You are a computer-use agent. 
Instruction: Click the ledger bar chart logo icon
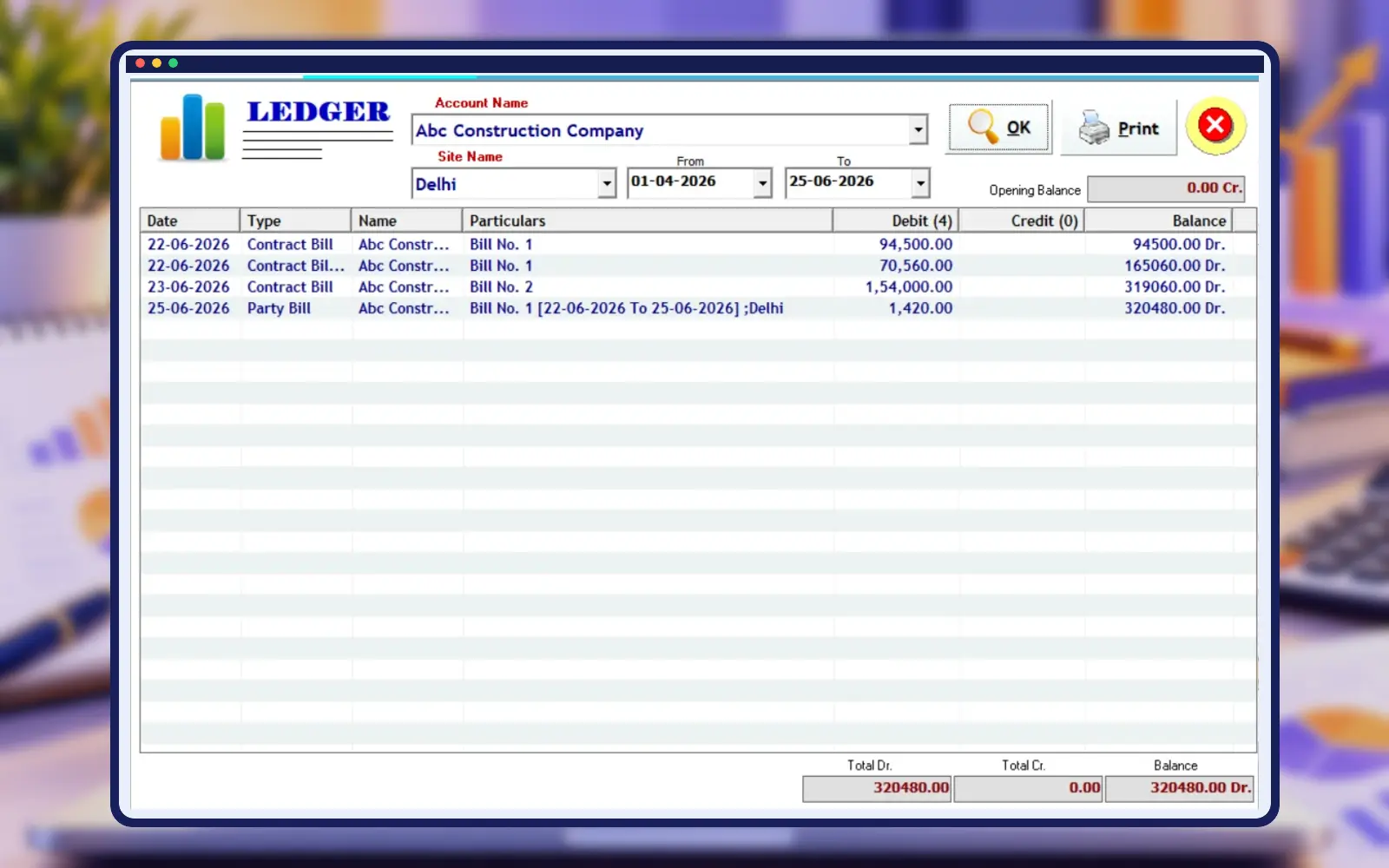coord(193,128)
